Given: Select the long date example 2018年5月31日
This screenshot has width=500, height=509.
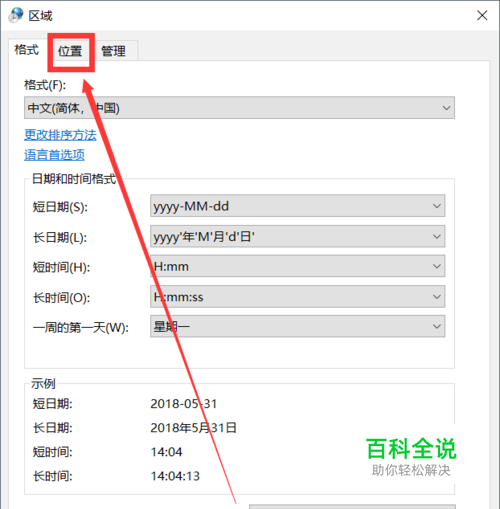Looking at the screenshot, I should click(x=193, y=428).
